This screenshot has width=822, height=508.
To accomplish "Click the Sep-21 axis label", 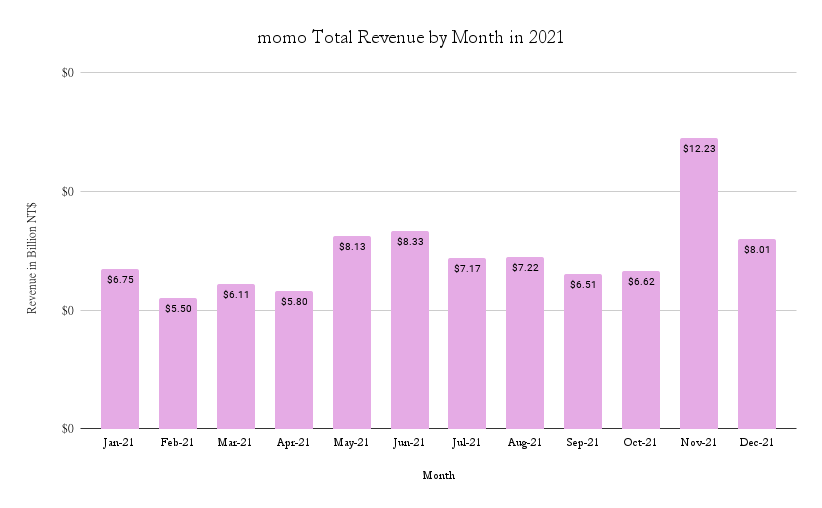I will point(582,443).
